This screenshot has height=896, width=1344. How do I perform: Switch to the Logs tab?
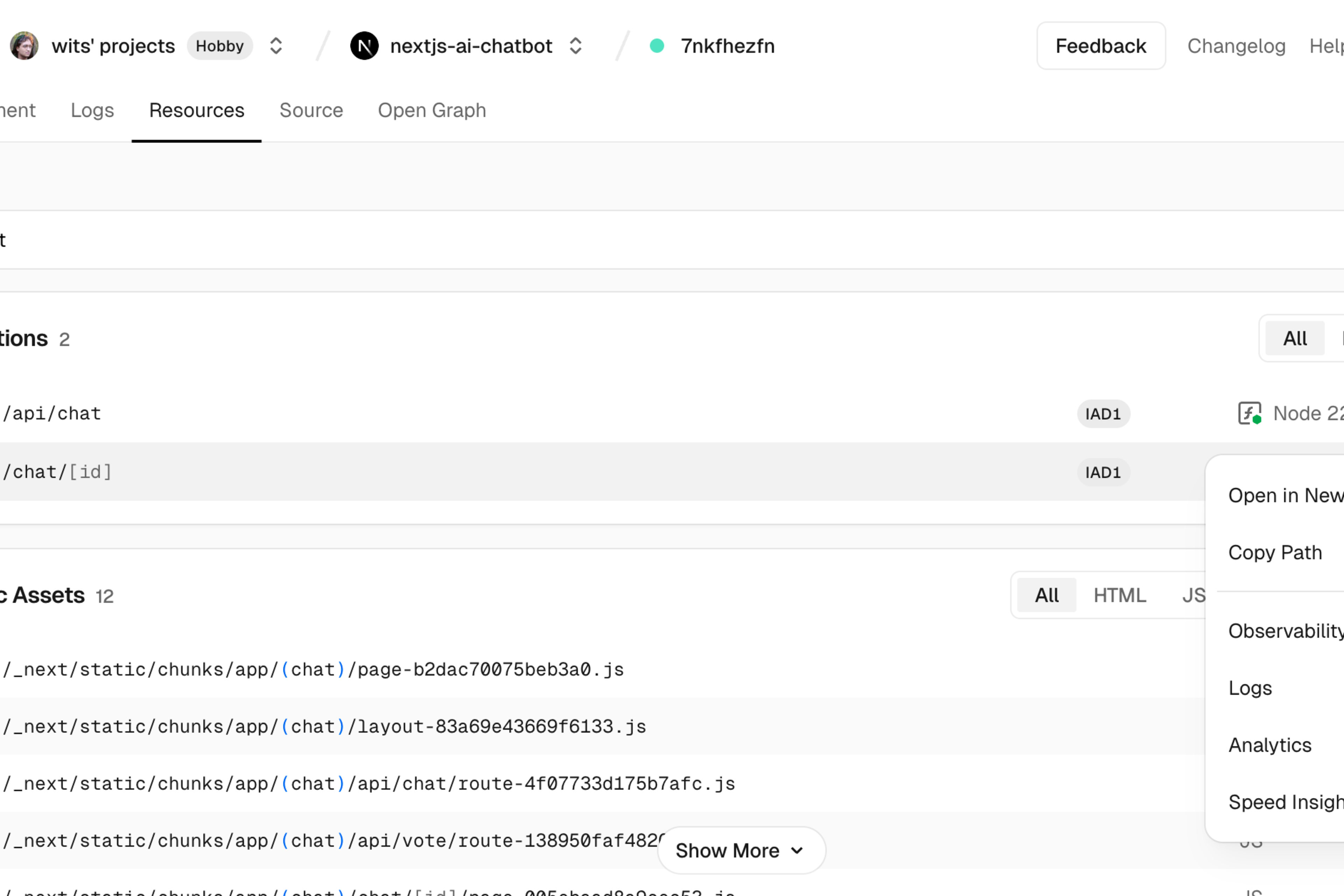tap(92, 110)
